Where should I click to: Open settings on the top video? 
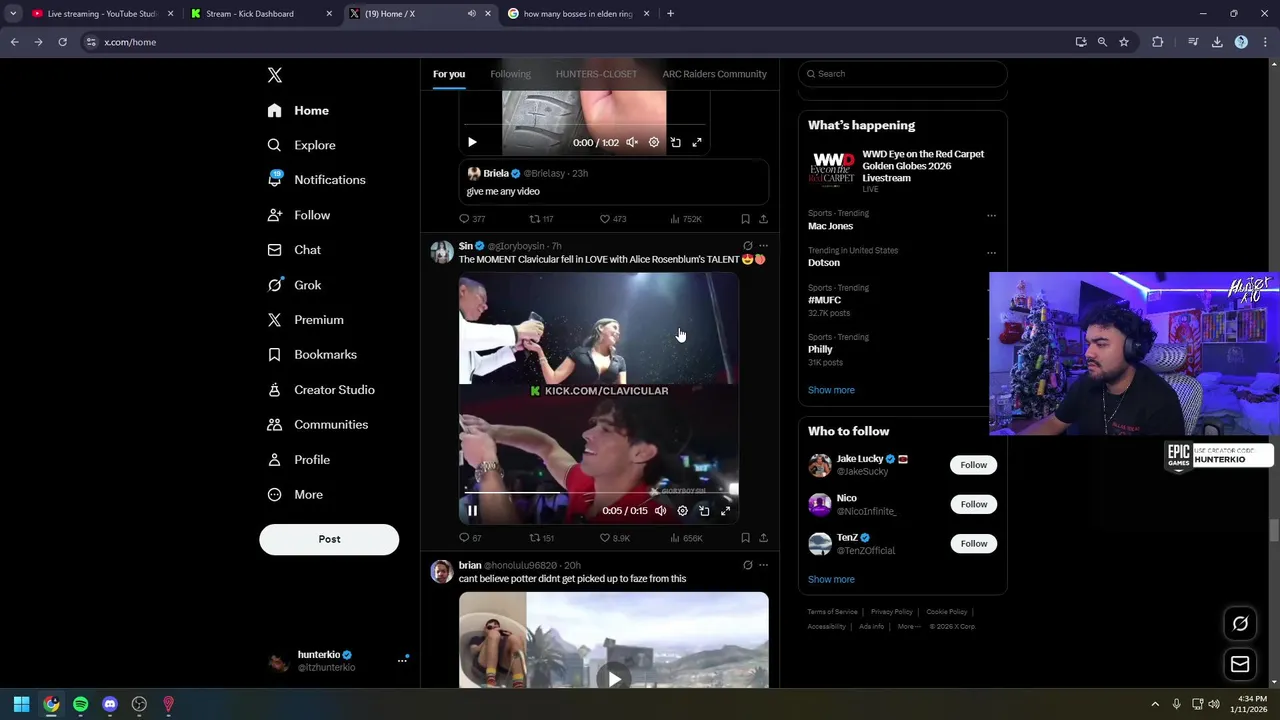654,143
